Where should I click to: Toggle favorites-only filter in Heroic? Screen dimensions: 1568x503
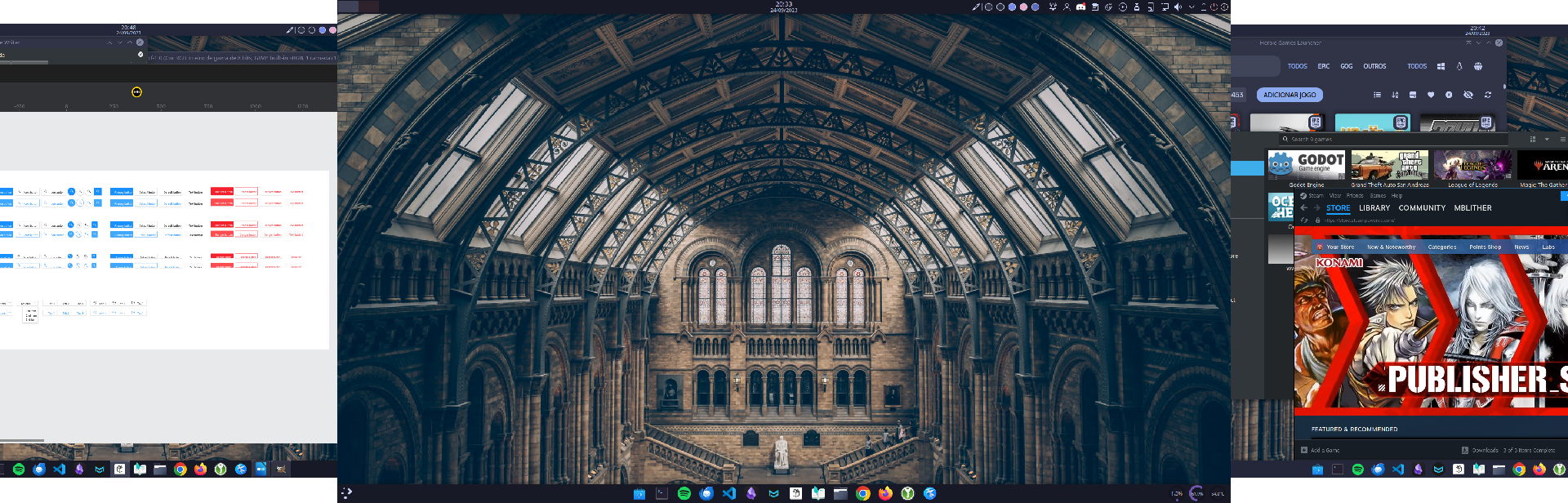tap(1431, 95)
